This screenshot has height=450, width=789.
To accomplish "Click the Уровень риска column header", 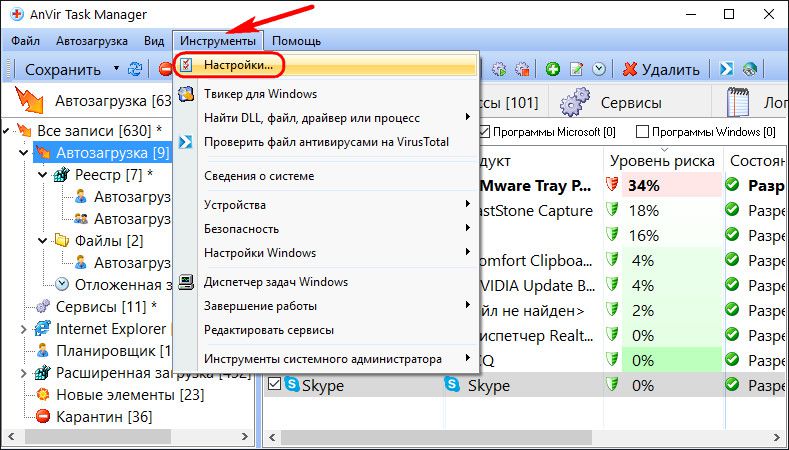I will coord(663,161).
